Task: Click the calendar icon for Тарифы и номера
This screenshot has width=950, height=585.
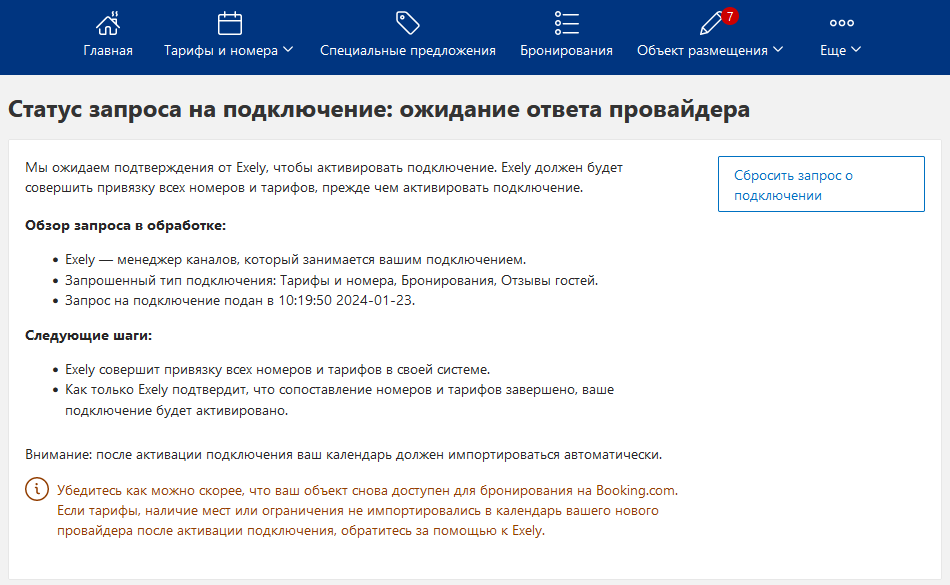Action: (x=230, y=24)
